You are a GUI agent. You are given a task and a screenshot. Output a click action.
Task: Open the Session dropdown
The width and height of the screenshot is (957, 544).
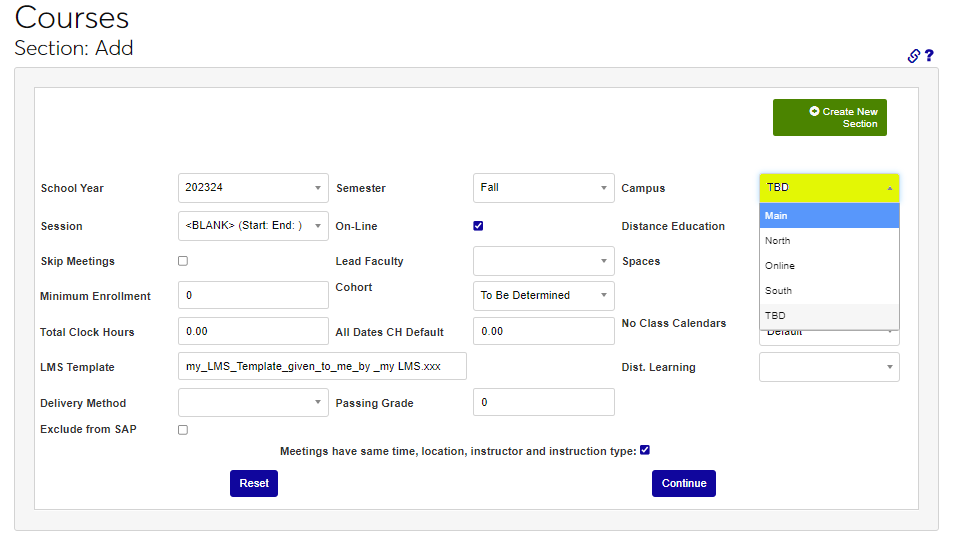(x=253, y=226)
